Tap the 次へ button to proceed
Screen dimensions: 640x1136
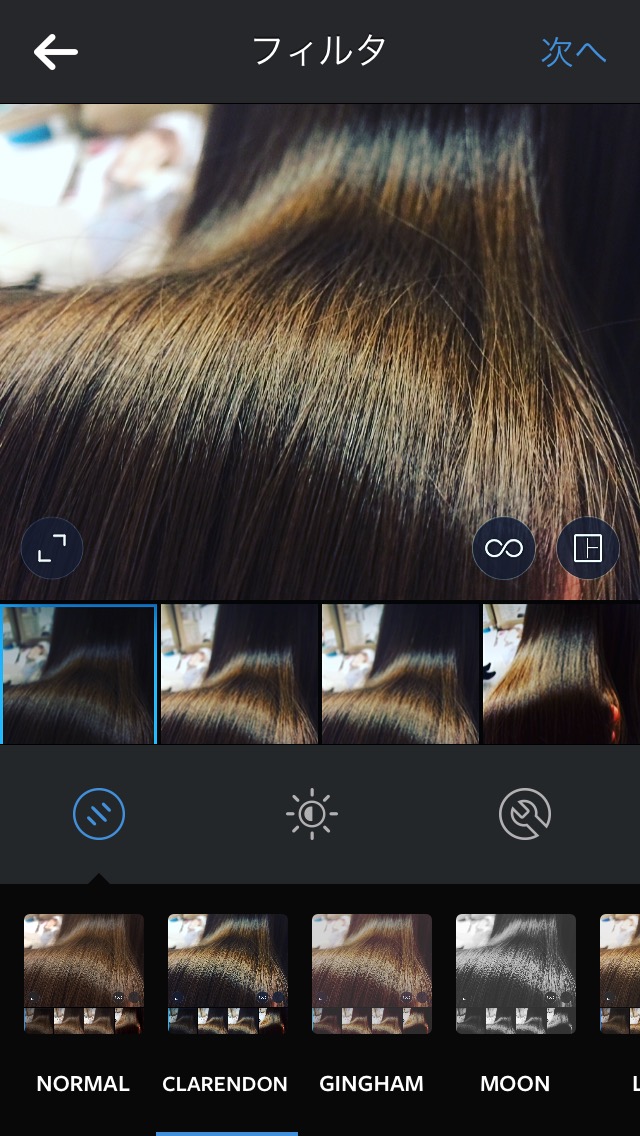tap(573, 52)
